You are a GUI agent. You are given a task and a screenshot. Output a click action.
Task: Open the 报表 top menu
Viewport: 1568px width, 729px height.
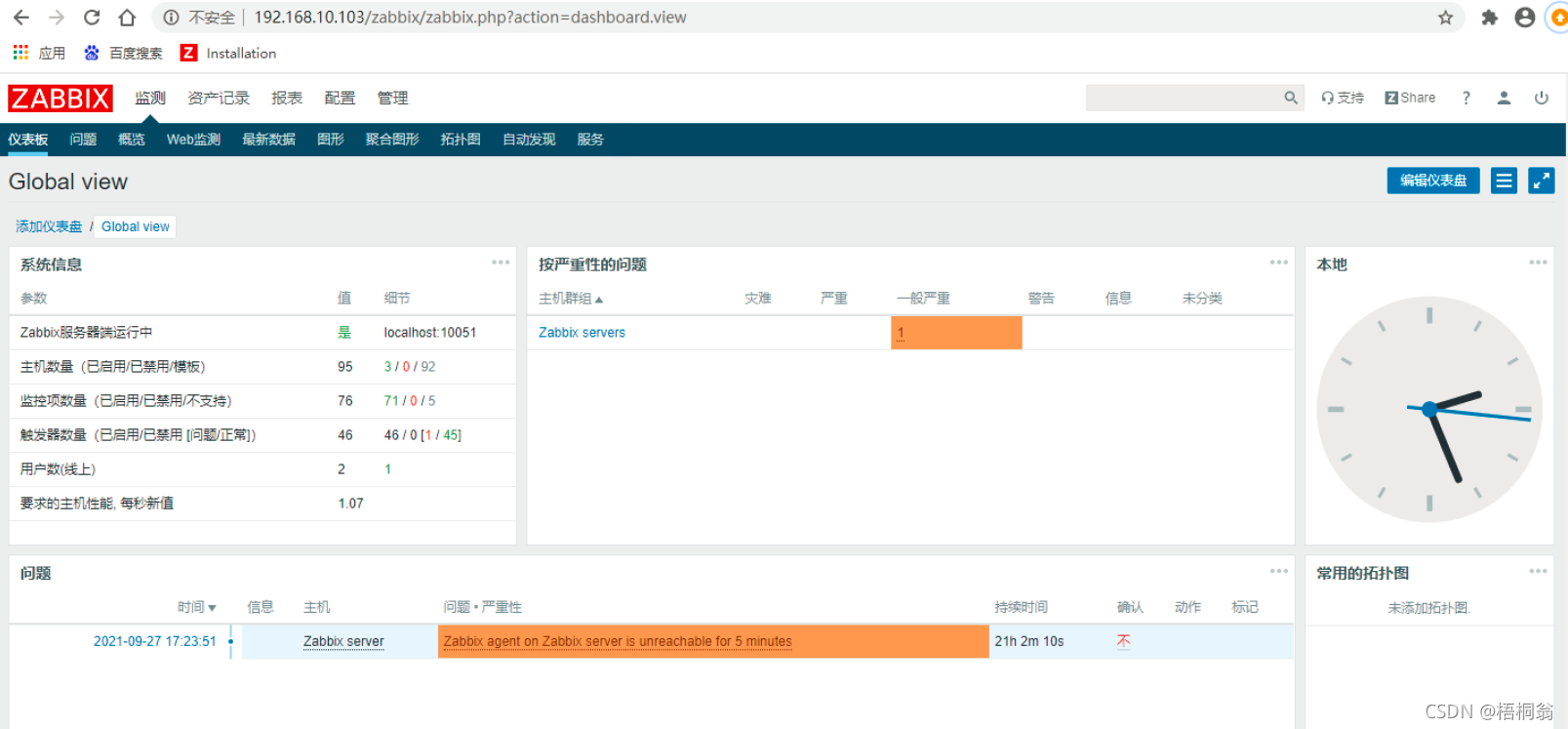coord(287,99)
